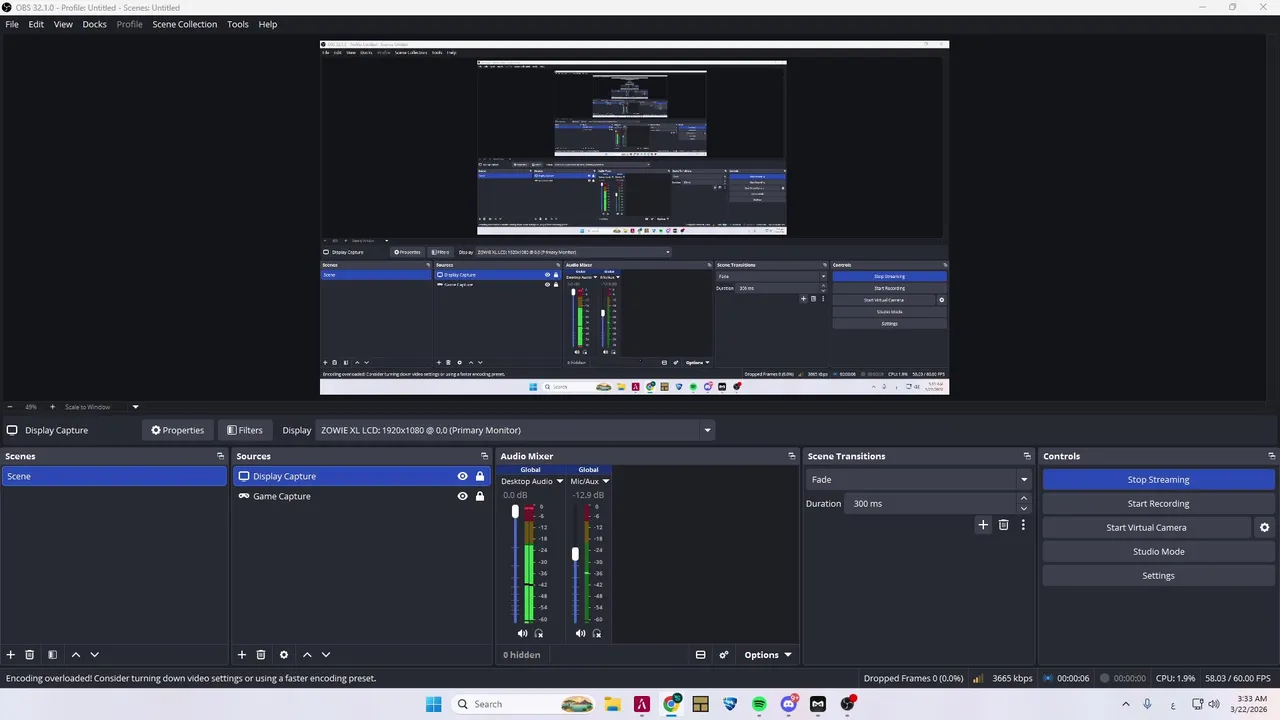Open the File menu
Viewport: 1280px width, 720px height.
[12, 24]
